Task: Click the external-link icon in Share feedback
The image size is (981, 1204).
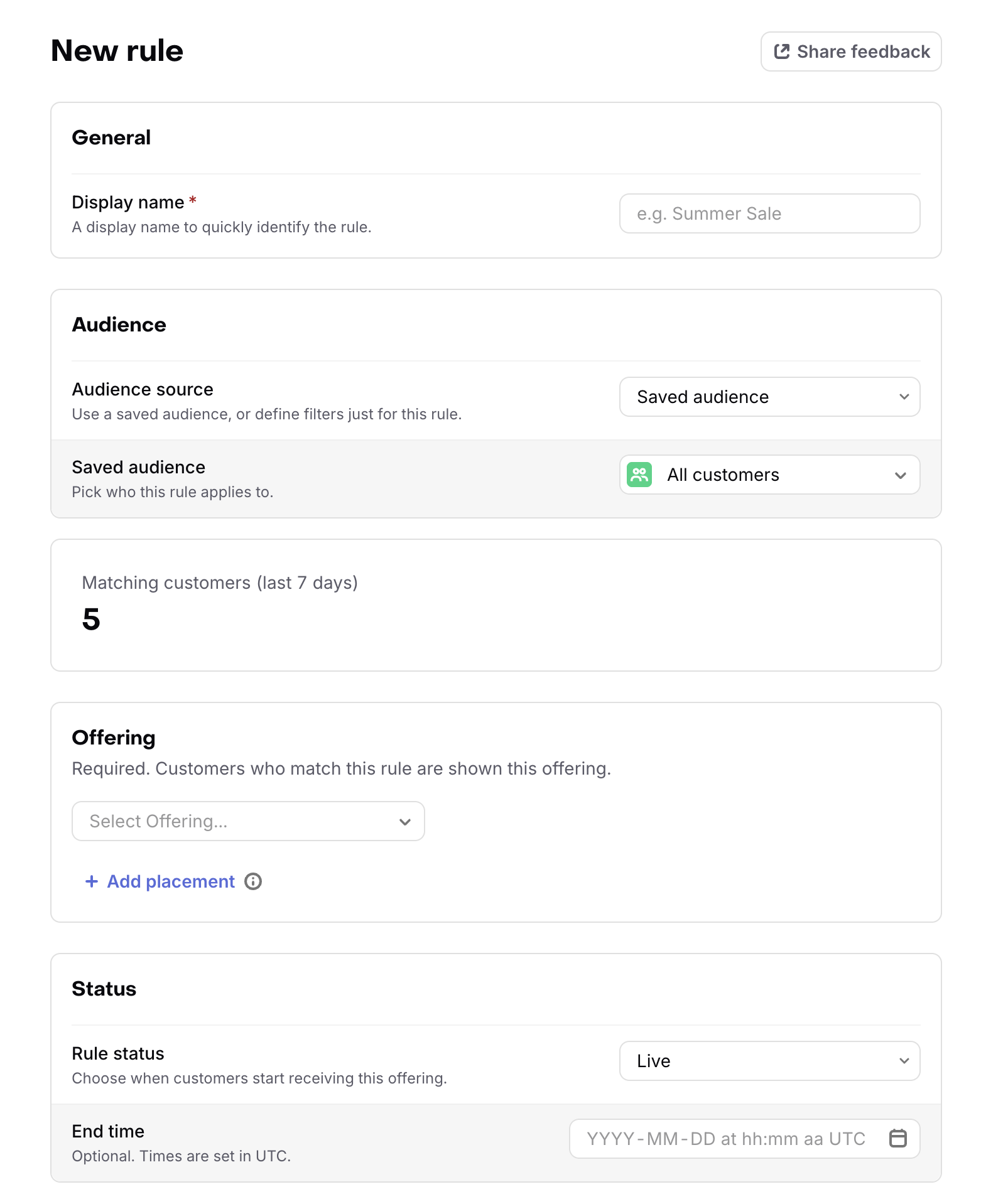Action: coord(782,51)
